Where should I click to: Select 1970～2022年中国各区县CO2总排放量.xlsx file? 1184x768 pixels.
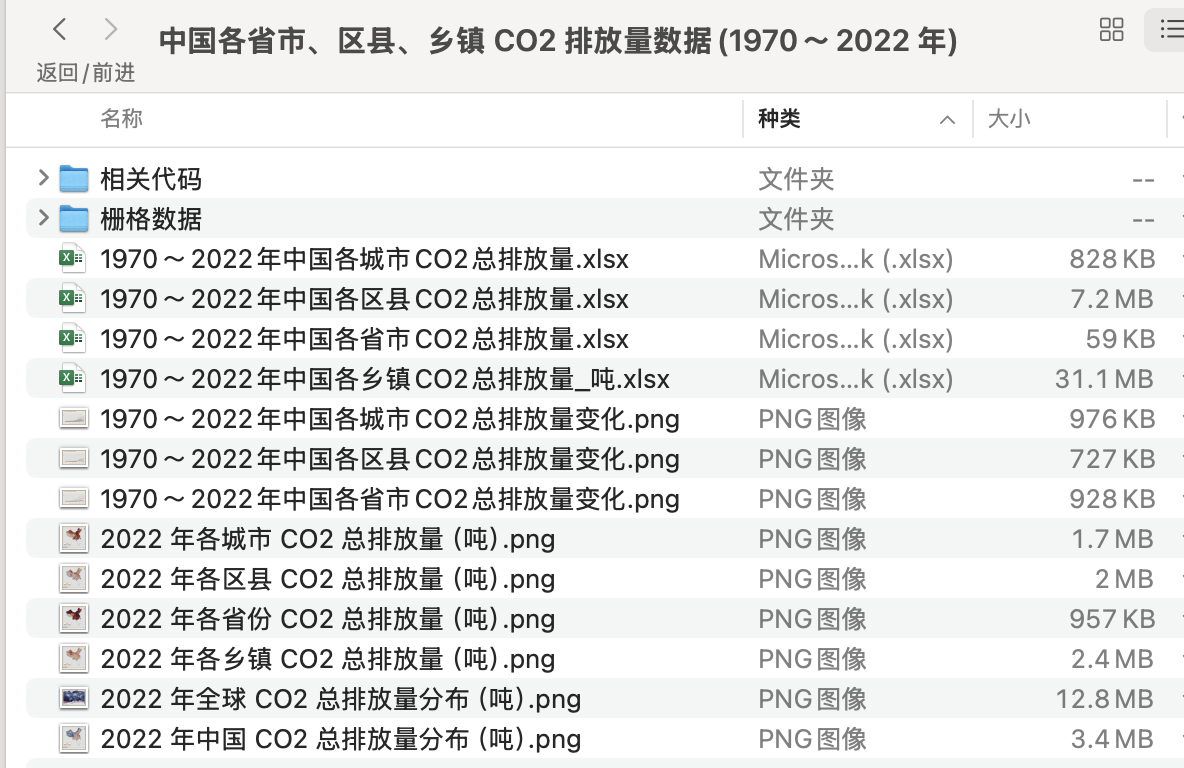click(364, 299)
